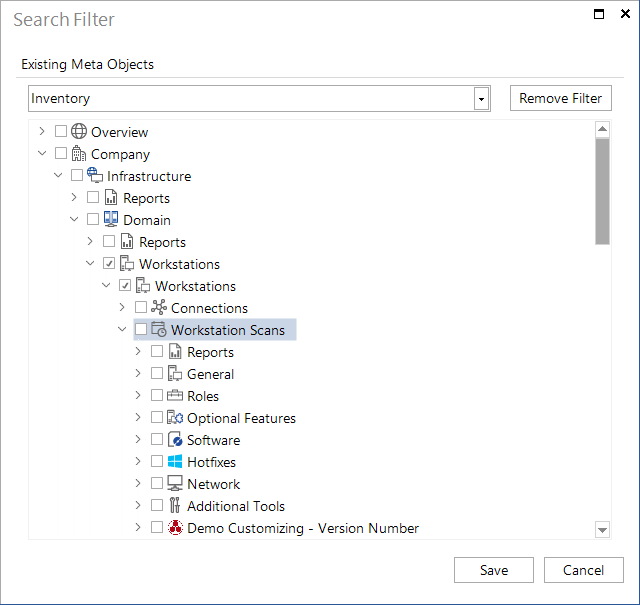
Task: Collapse the Infrastructure tree node
Action: [58, 176]
